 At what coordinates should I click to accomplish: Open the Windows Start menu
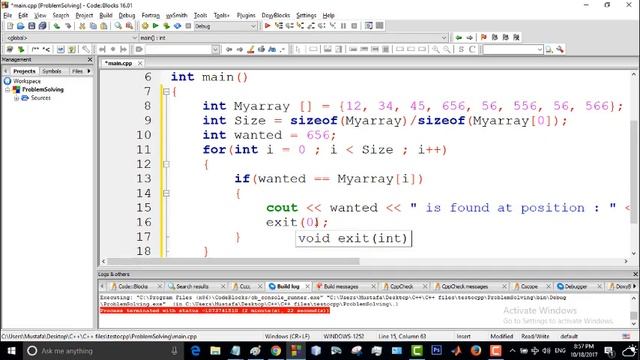(11, 351)
